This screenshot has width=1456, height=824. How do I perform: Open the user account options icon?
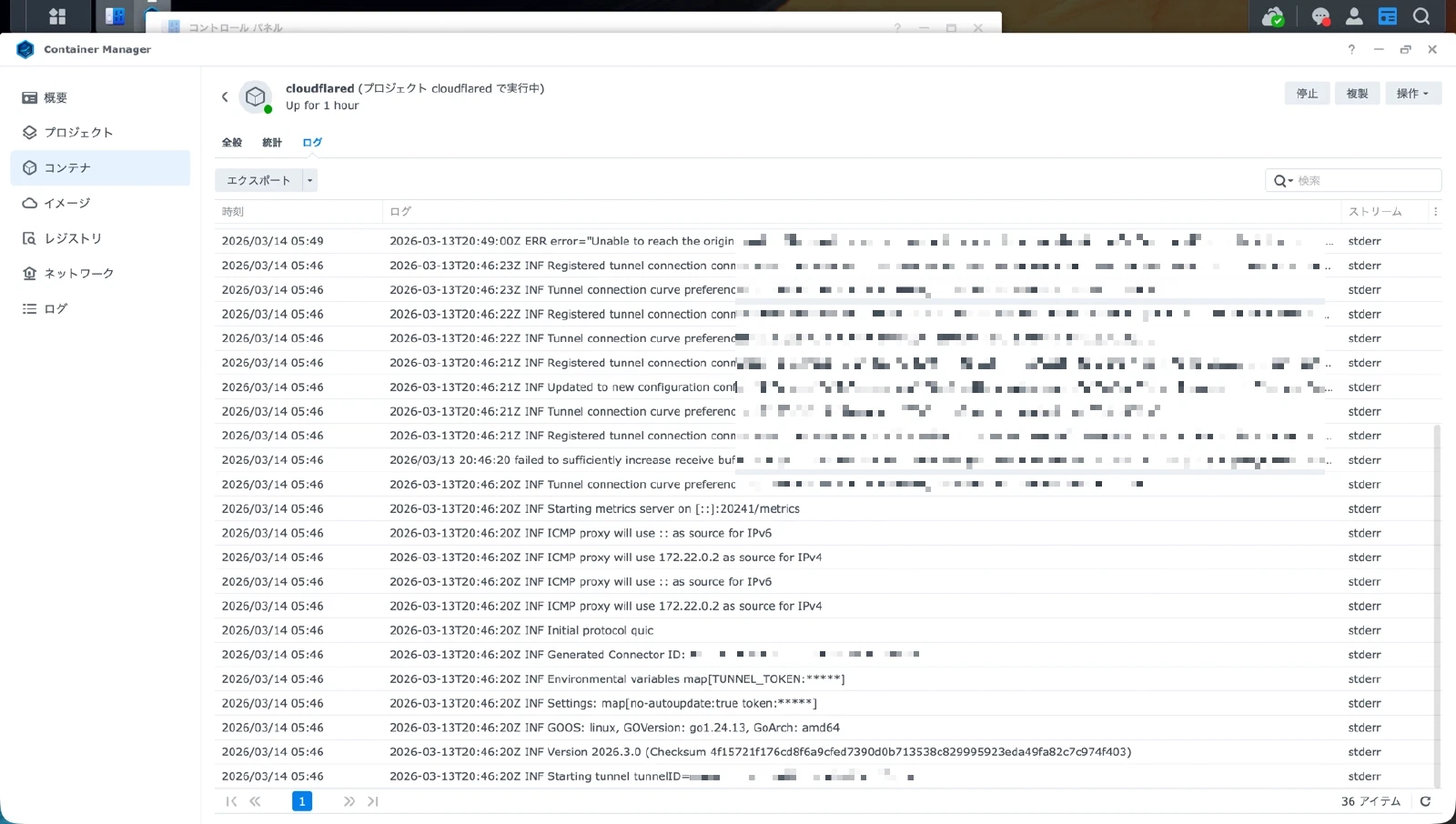(1354, 16)
